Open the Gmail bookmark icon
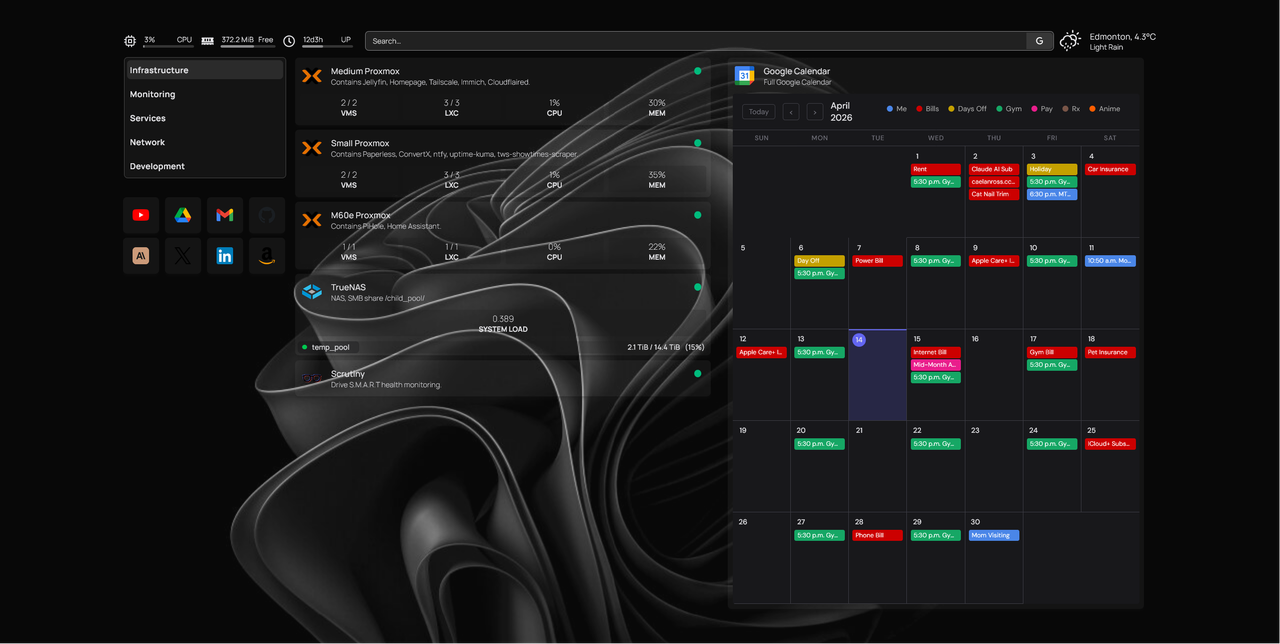The image size is (1280, 644). click(225, 215)
